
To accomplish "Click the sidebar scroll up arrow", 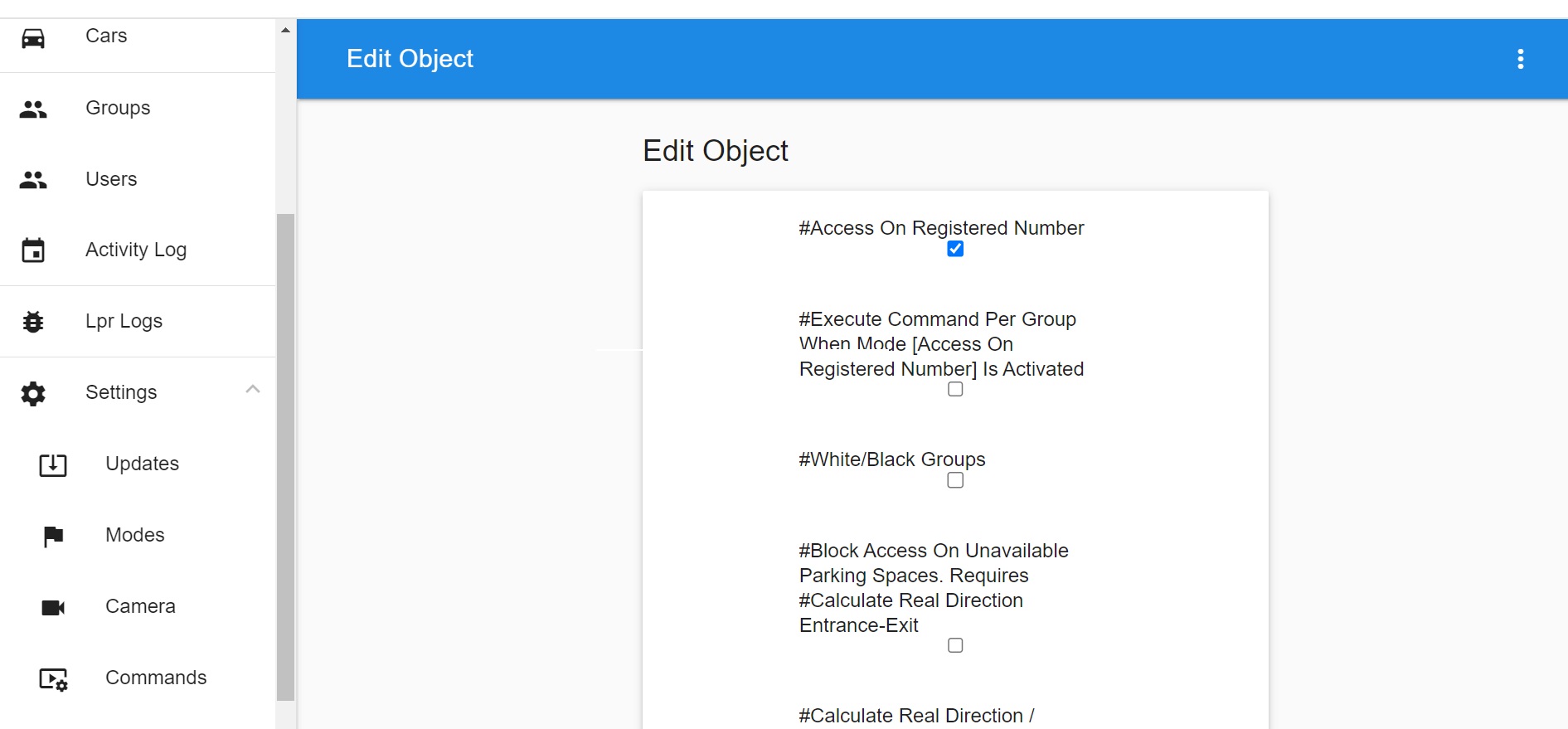I will tap(285, 30).
